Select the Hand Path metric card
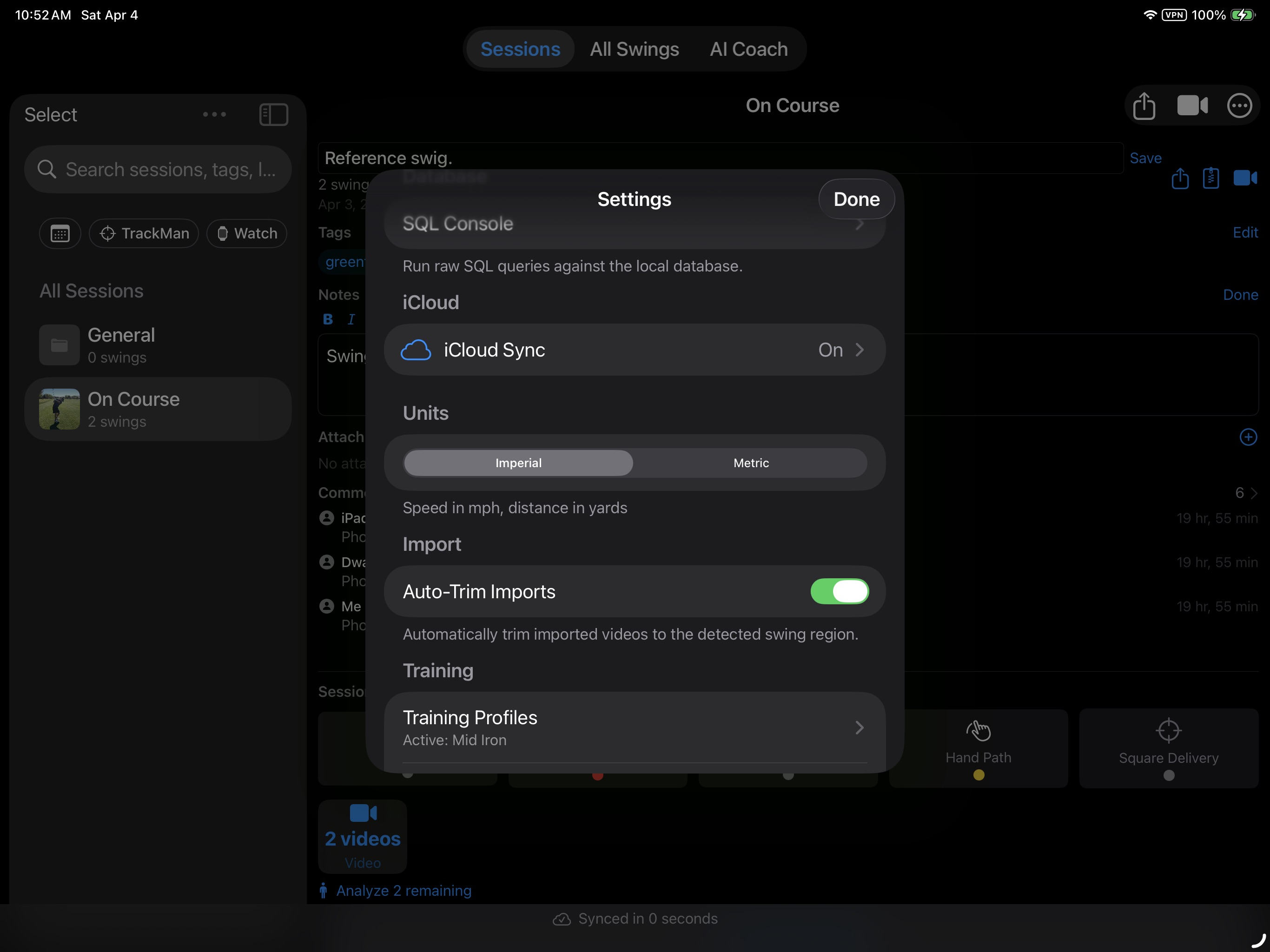 (x=979, y=748)
